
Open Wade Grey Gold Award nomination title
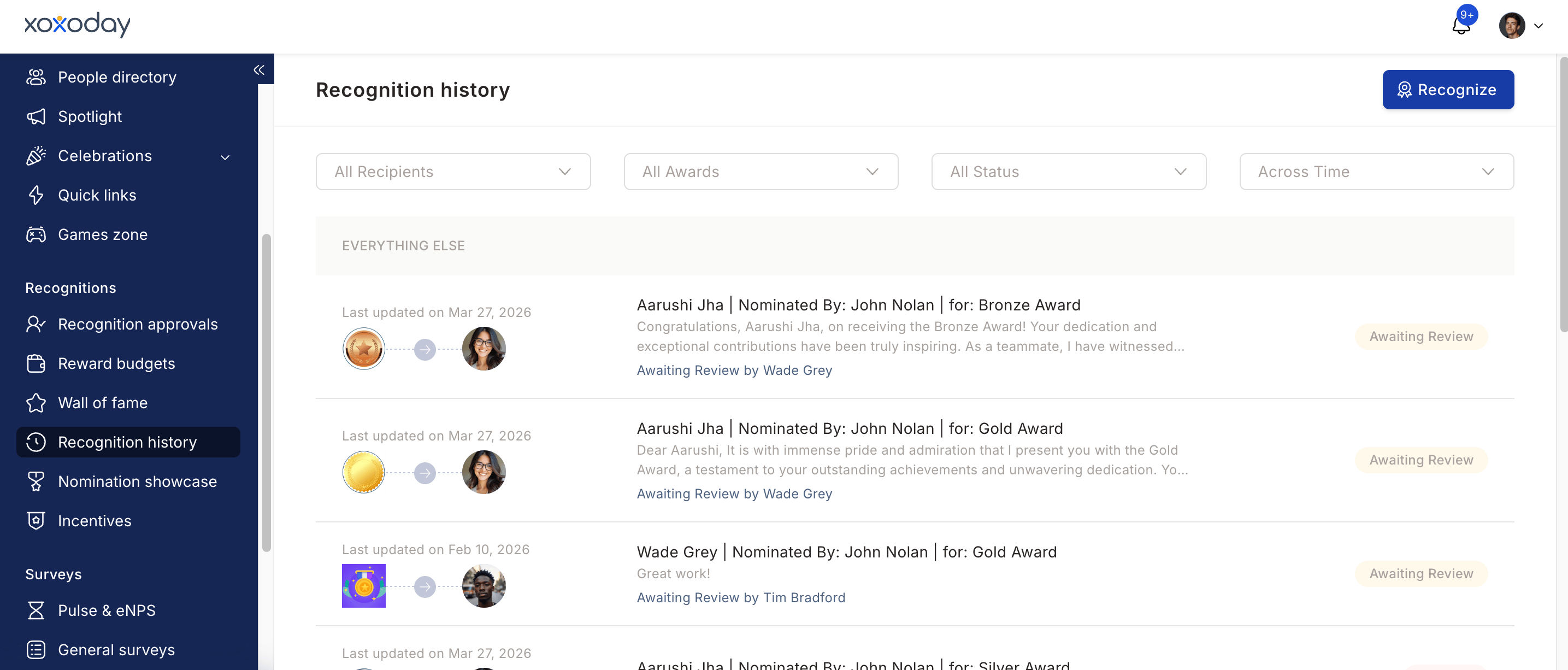pos(847,552)
